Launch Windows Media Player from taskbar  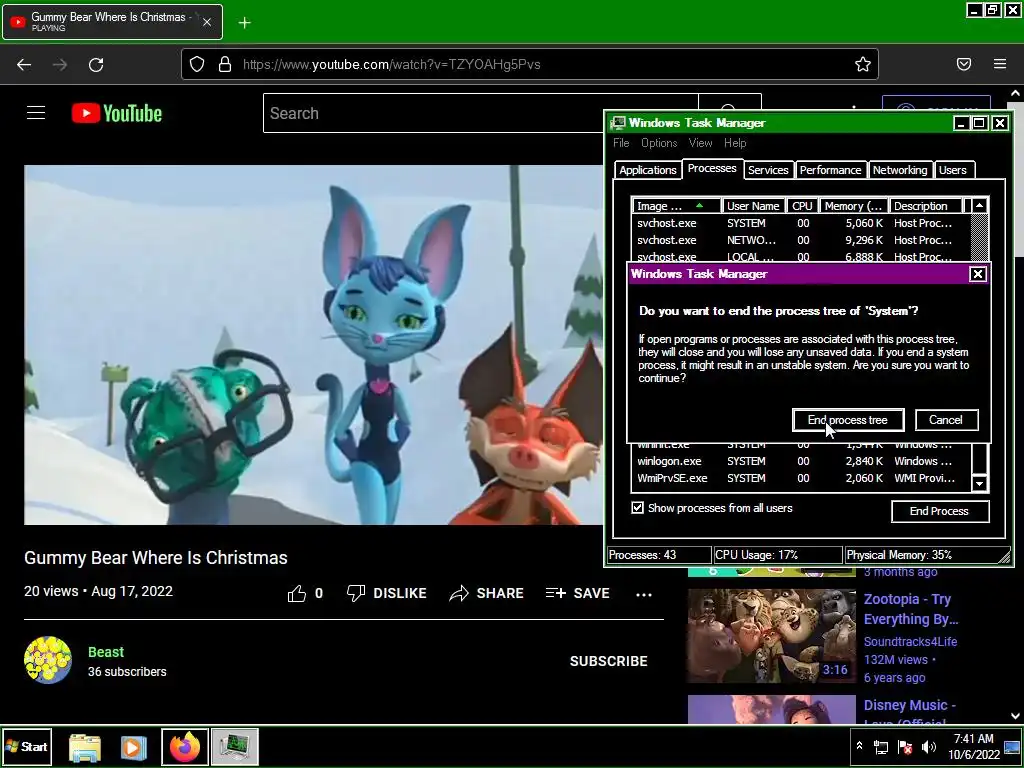point(133,747)
